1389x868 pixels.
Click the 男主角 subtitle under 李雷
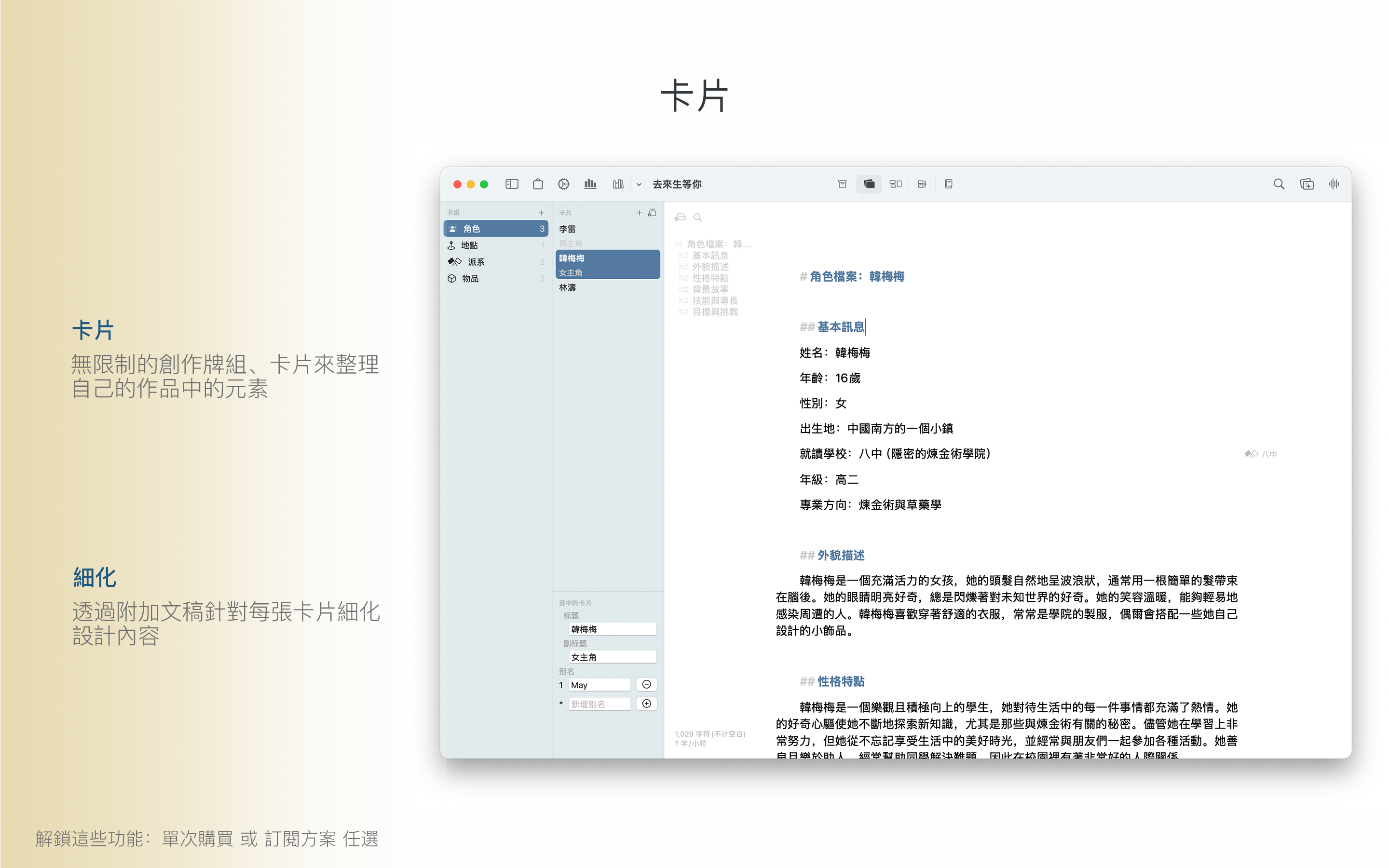click(571, 244)
